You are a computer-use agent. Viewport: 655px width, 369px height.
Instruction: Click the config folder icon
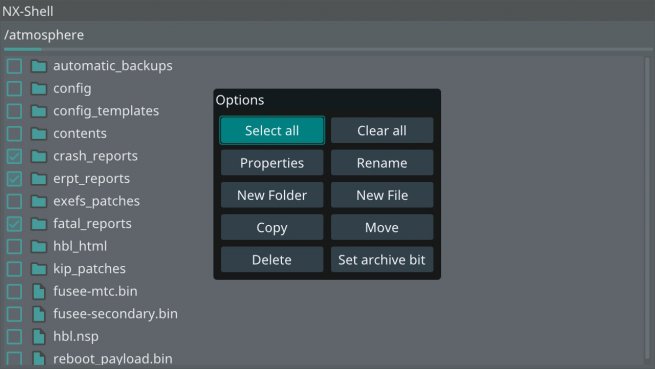click(39, 89)
